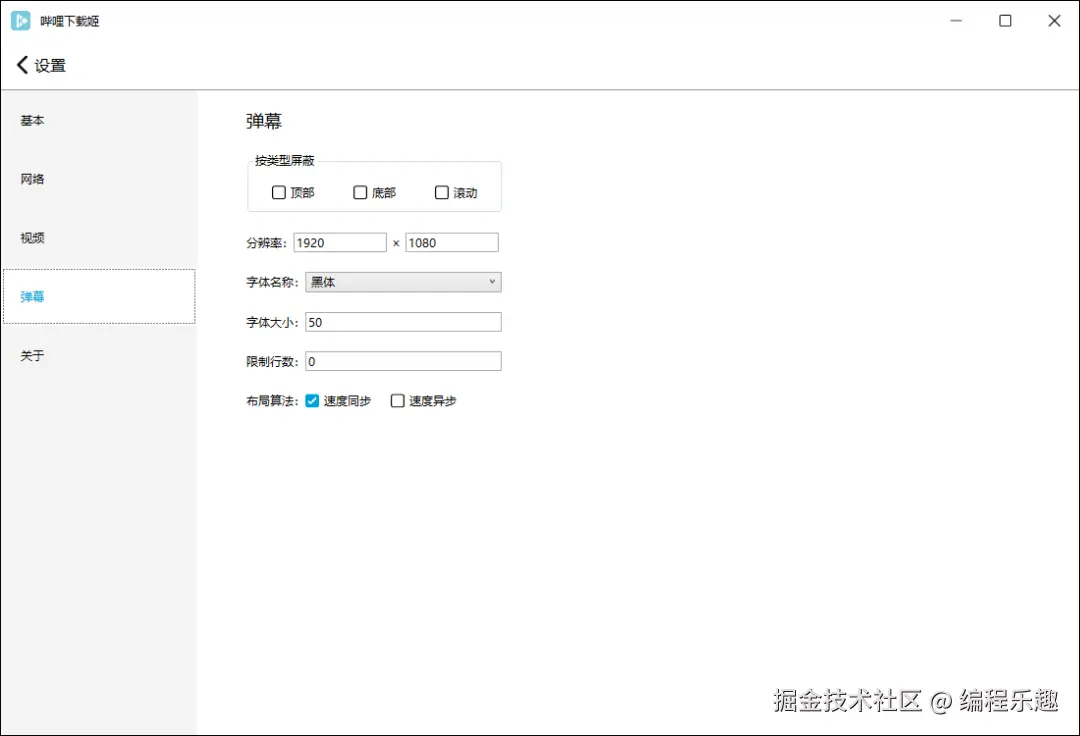Viewport: 1080px width, 736px height.
Task: Click the 字体大小 field showing 50
Action: pyautogui.click(x=403, y=321)
